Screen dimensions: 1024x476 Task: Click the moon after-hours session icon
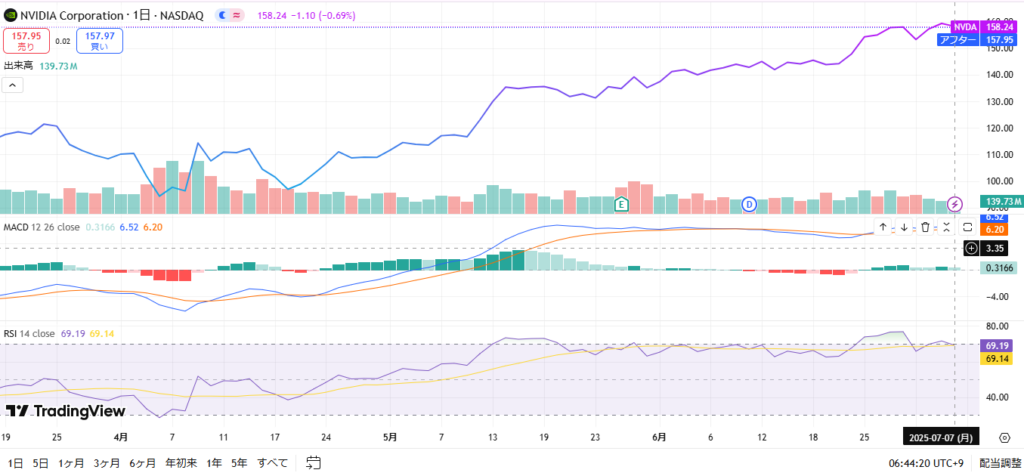[223, 14]
